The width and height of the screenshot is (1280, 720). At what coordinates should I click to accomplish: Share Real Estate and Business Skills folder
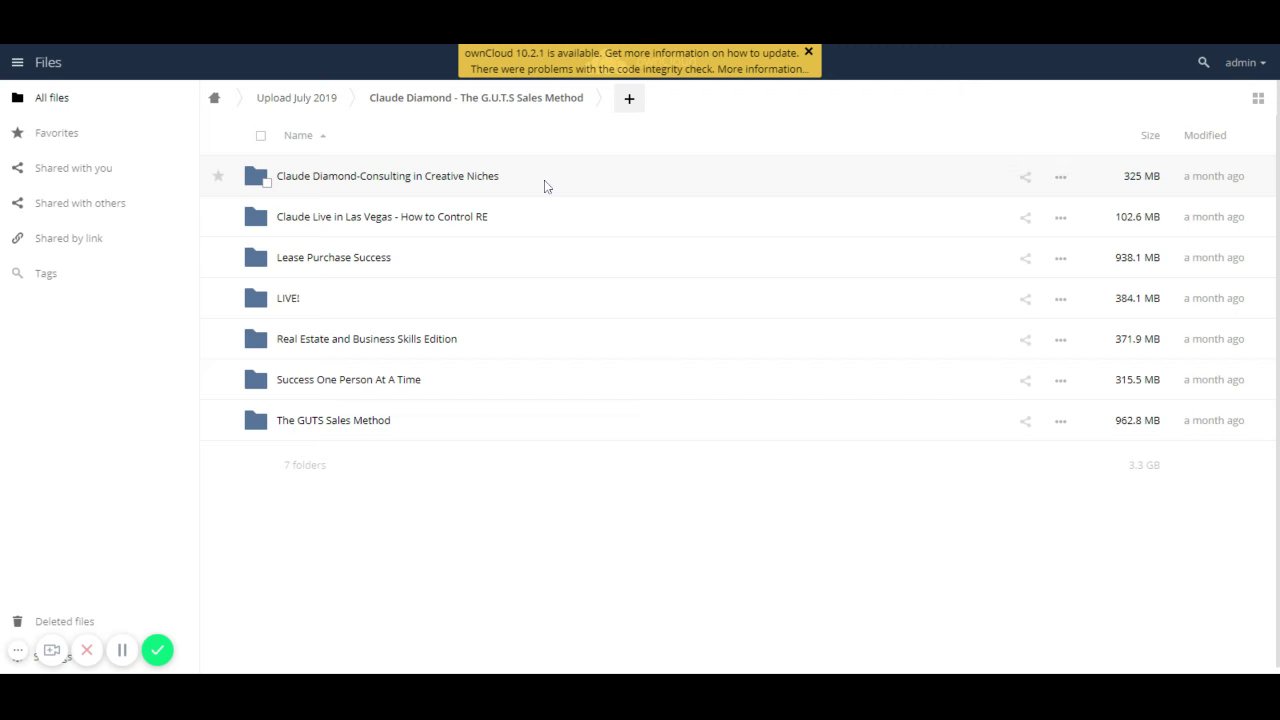tap(1025, 340)
